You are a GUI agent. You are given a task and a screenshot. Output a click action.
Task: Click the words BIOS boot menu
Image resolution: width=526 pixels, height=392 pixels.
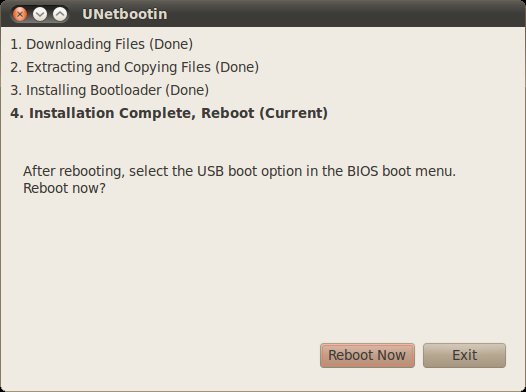(401, 171)
